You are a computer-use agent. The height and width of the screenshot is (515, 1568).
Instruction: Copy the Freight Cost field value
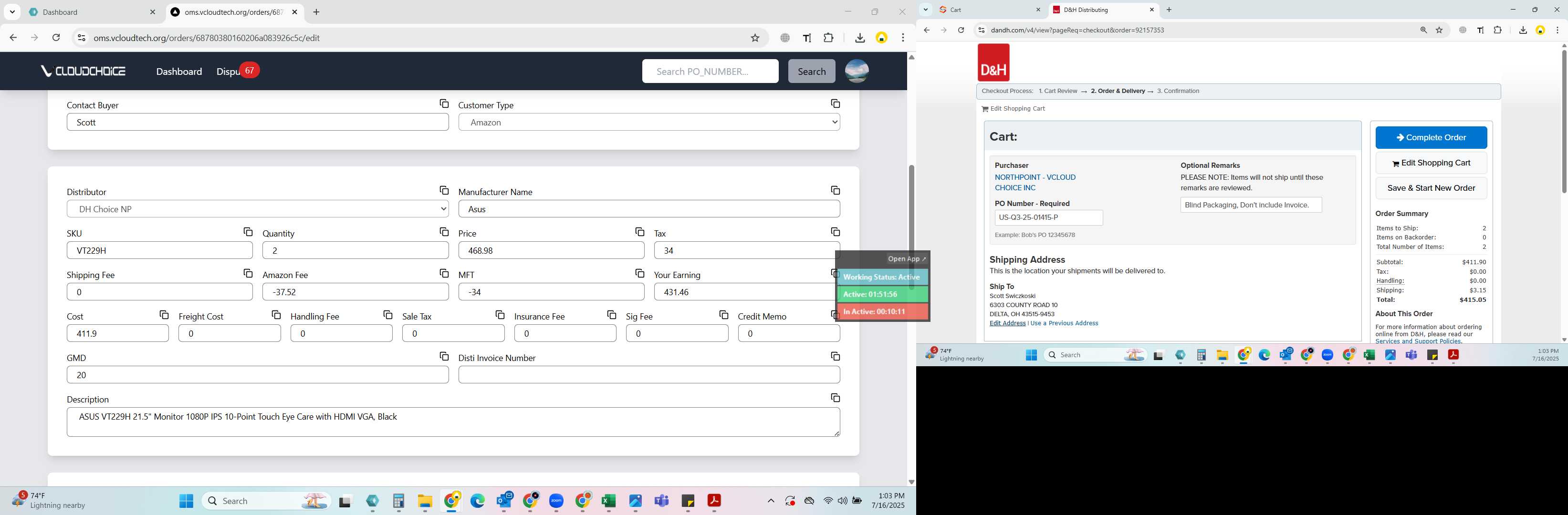tap(276, 315)
